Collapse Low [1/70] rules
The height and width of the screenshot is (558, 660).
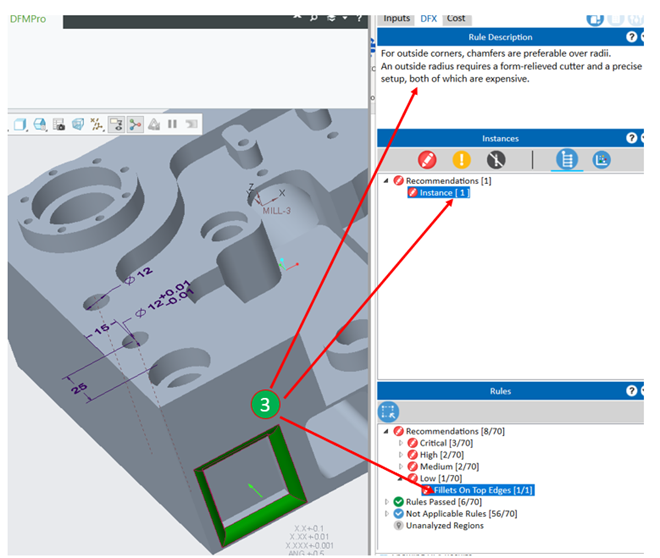pyautogui.click(x=401, y=478)
